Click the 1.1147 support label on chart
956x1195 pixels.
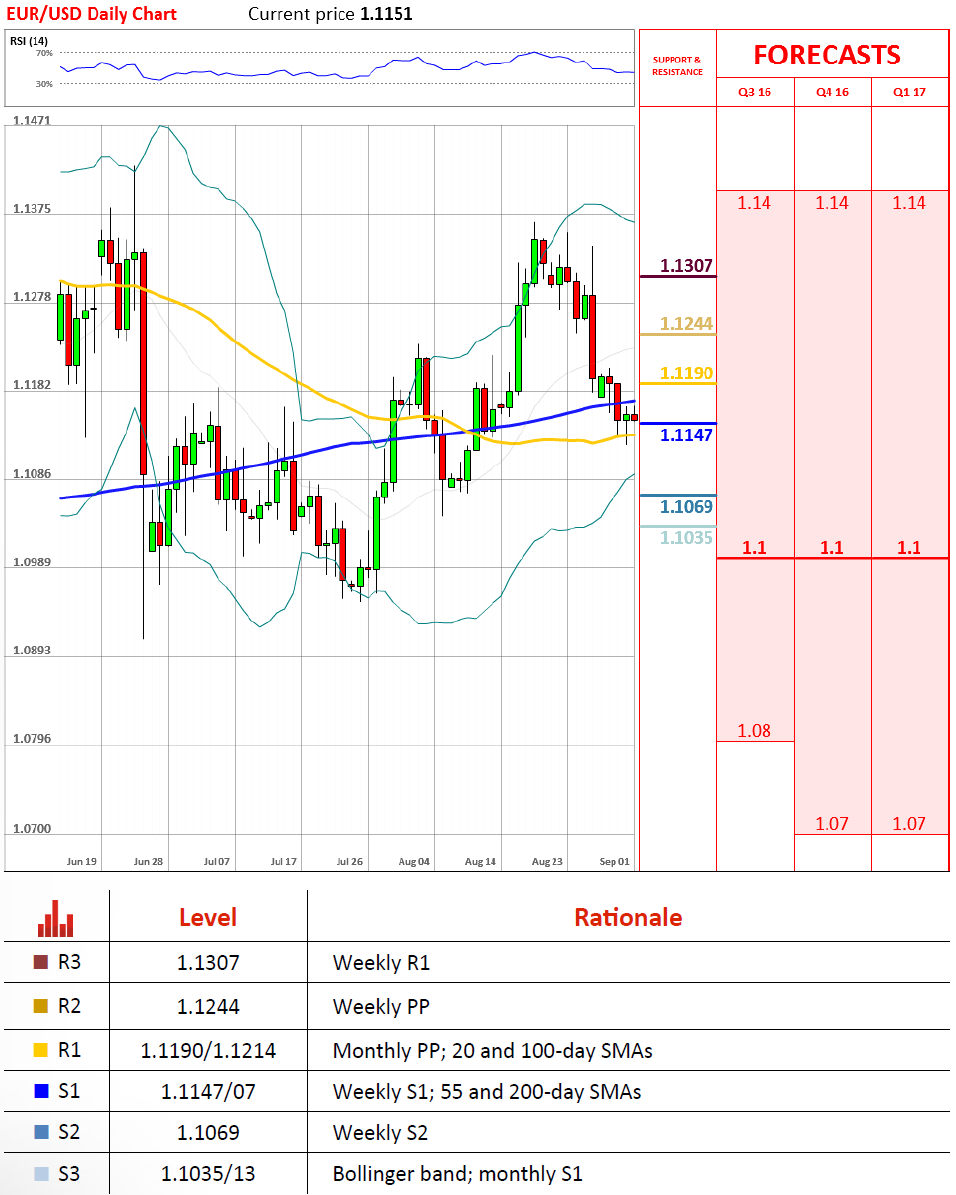click(686, 435)
